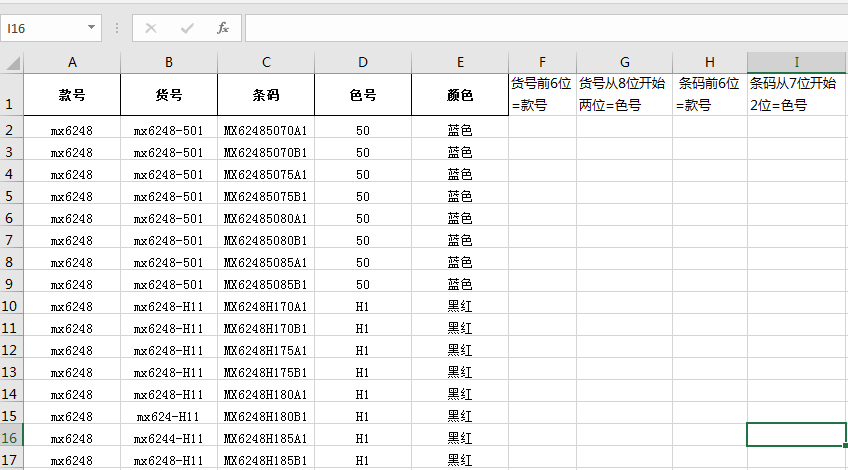Click cell 条码前6位=款号
This screenshot has width=848, height=470.
click(710, 95)
